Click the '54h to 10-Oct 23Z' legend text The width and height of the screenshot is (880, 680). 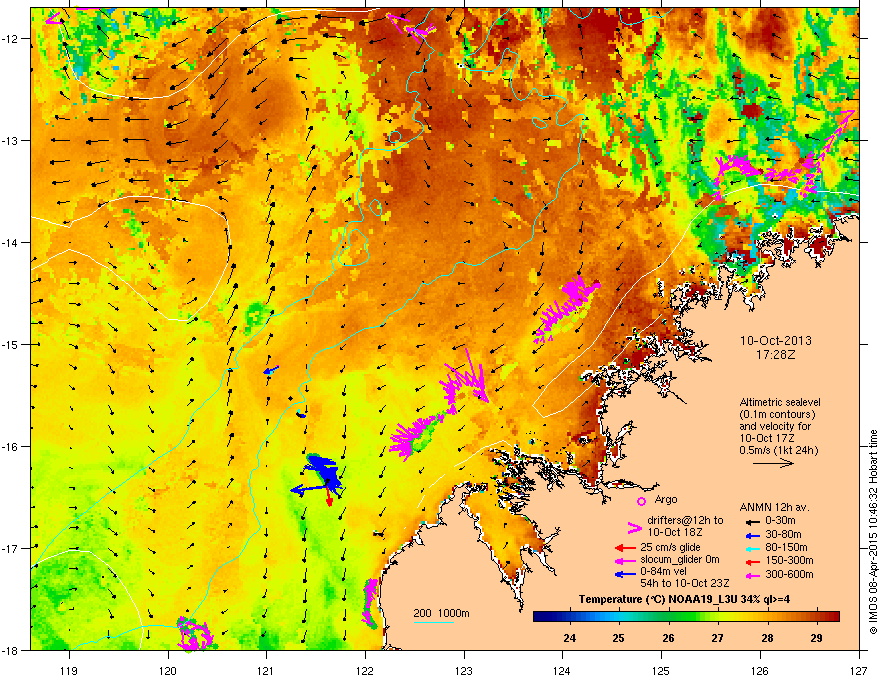685,583
